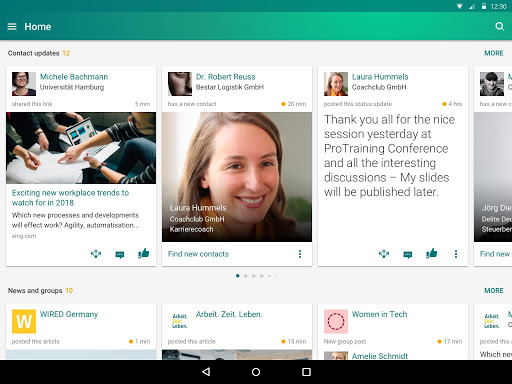The width and height of the screenshot is (512, 384).
Task: Open the workplace trends article image
Action: point(81,148)
